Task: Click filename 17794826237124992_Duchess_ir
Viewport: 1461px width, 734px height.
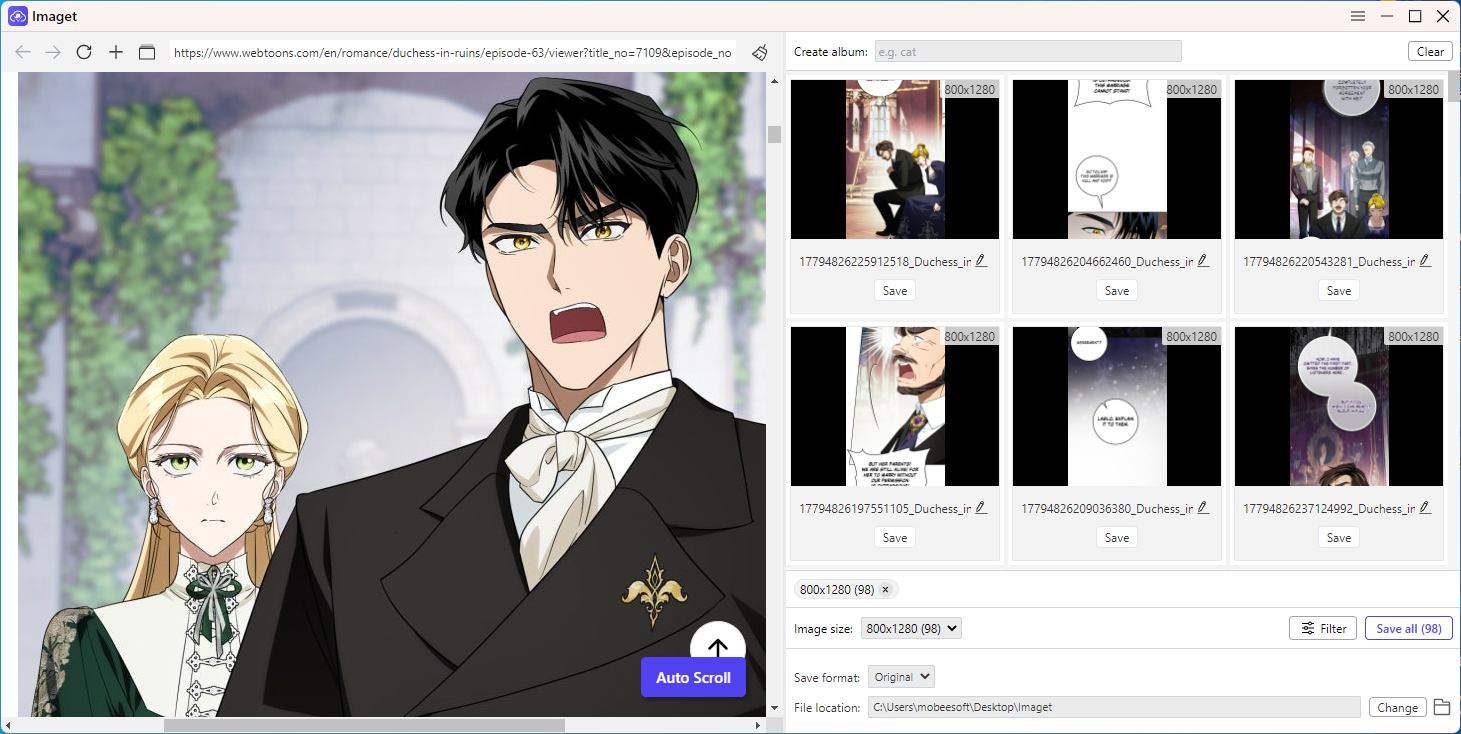Action: click(x=1328, y=508)
